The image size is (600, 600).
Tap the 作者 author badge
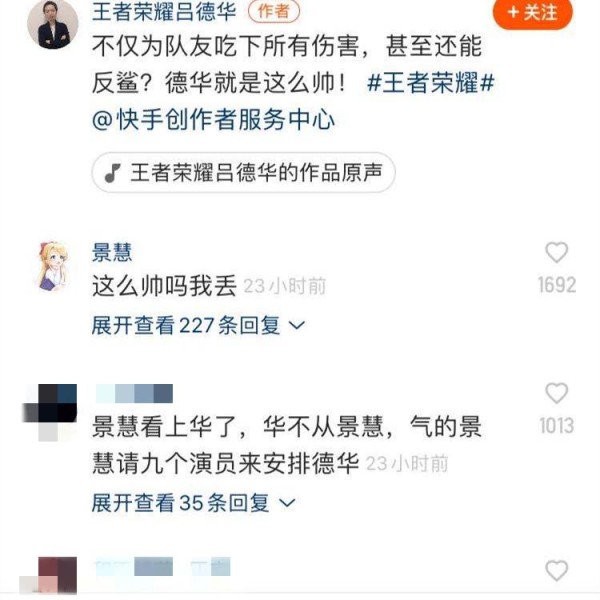[x=274, y=11]
